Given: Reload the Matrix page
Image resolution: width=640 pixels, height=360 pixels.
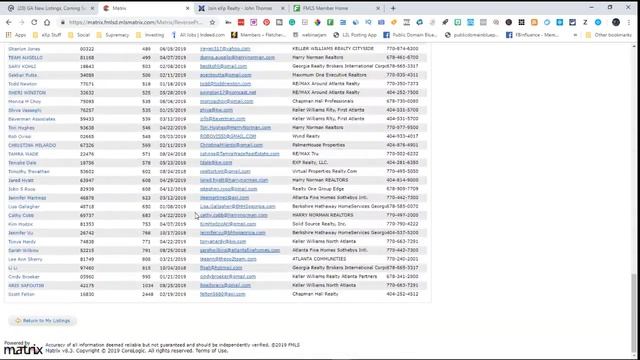Looking at the screenshot, I should pos(34,22).
